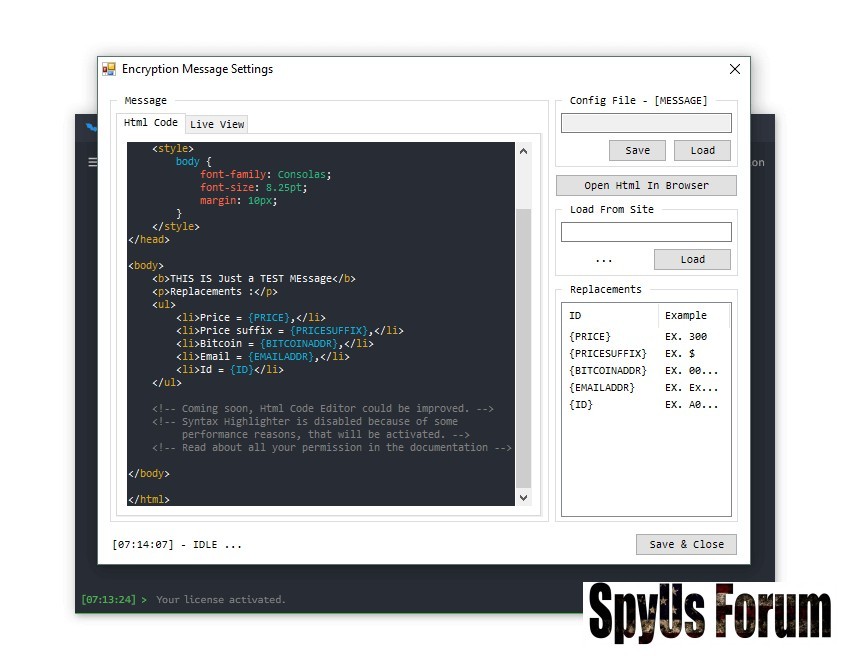Viewport: 847px width, 656px height.
Task: Click the scroll up arrow in code editor
Action: [x=523, y=152]
